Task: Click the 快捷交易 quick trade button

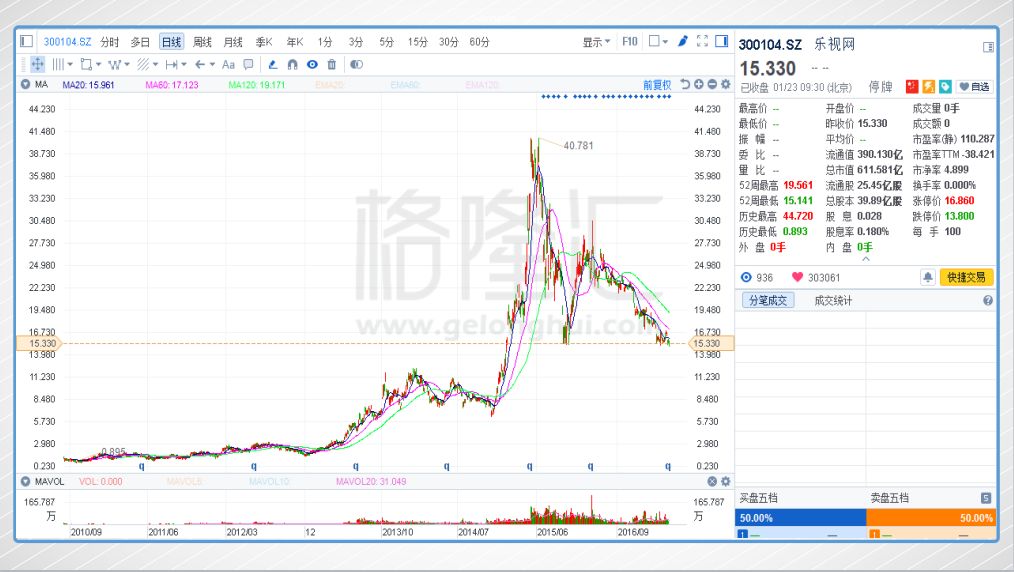Action: click(x=966, y=277)
